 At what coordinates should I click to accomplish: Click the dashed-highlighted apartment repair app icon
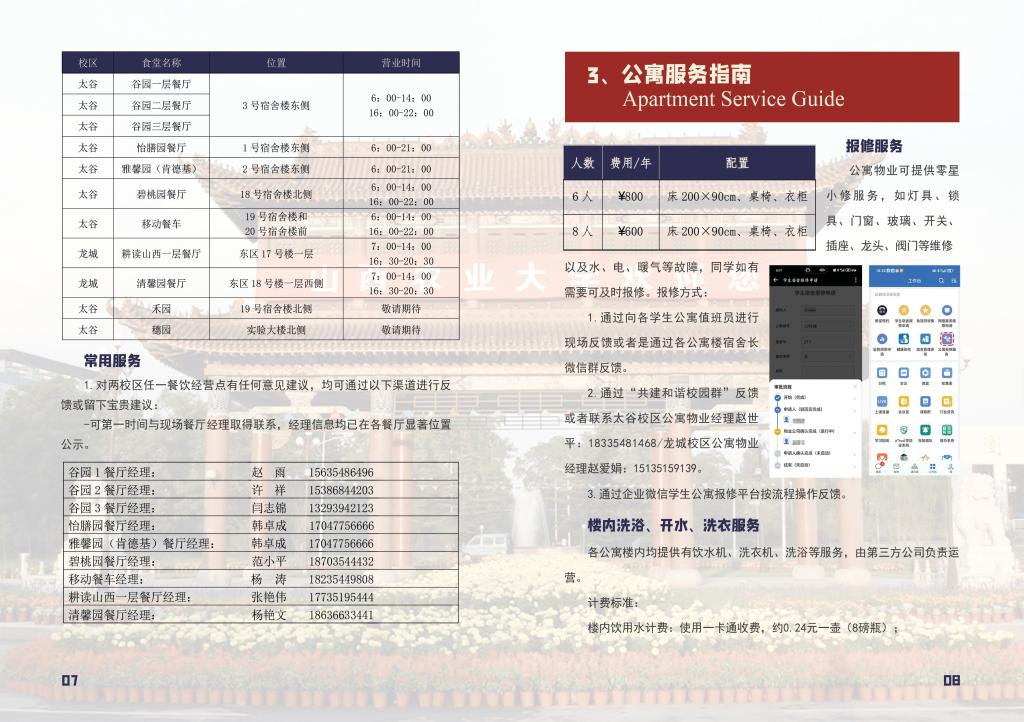tap(947, 339)
